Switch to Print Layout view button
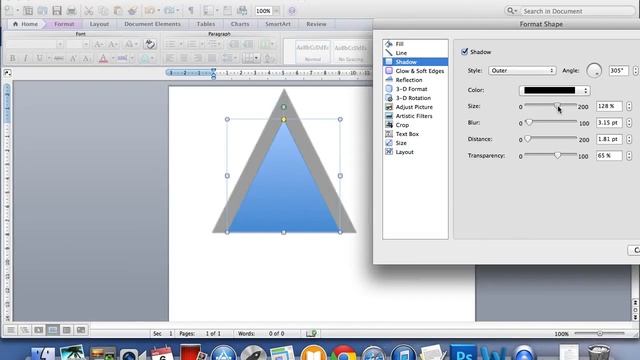This screenshot has width=640, height=360. coord(53,330)
